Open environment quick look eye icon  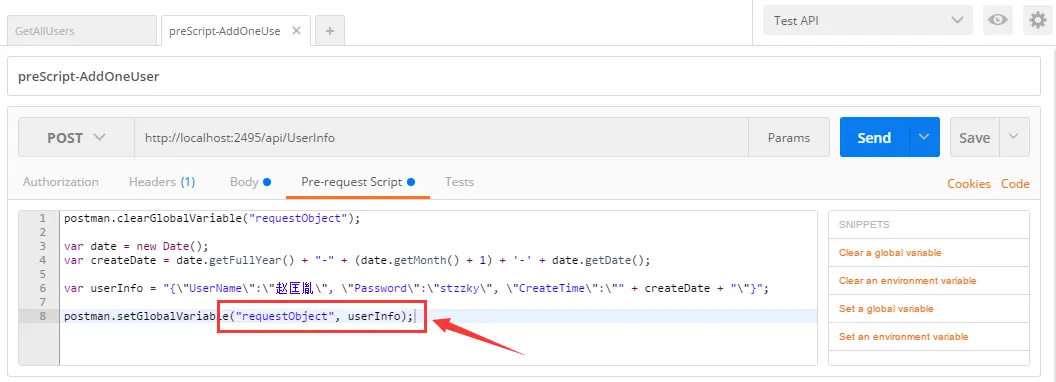click(x=997, y=20)
